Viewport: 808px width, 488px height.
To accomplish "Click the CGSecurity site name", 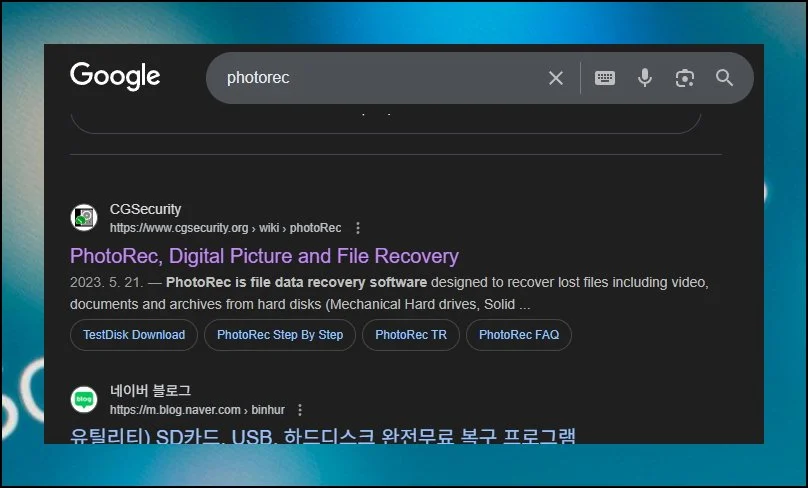I will pyautogui.click(x=145, y=209).
